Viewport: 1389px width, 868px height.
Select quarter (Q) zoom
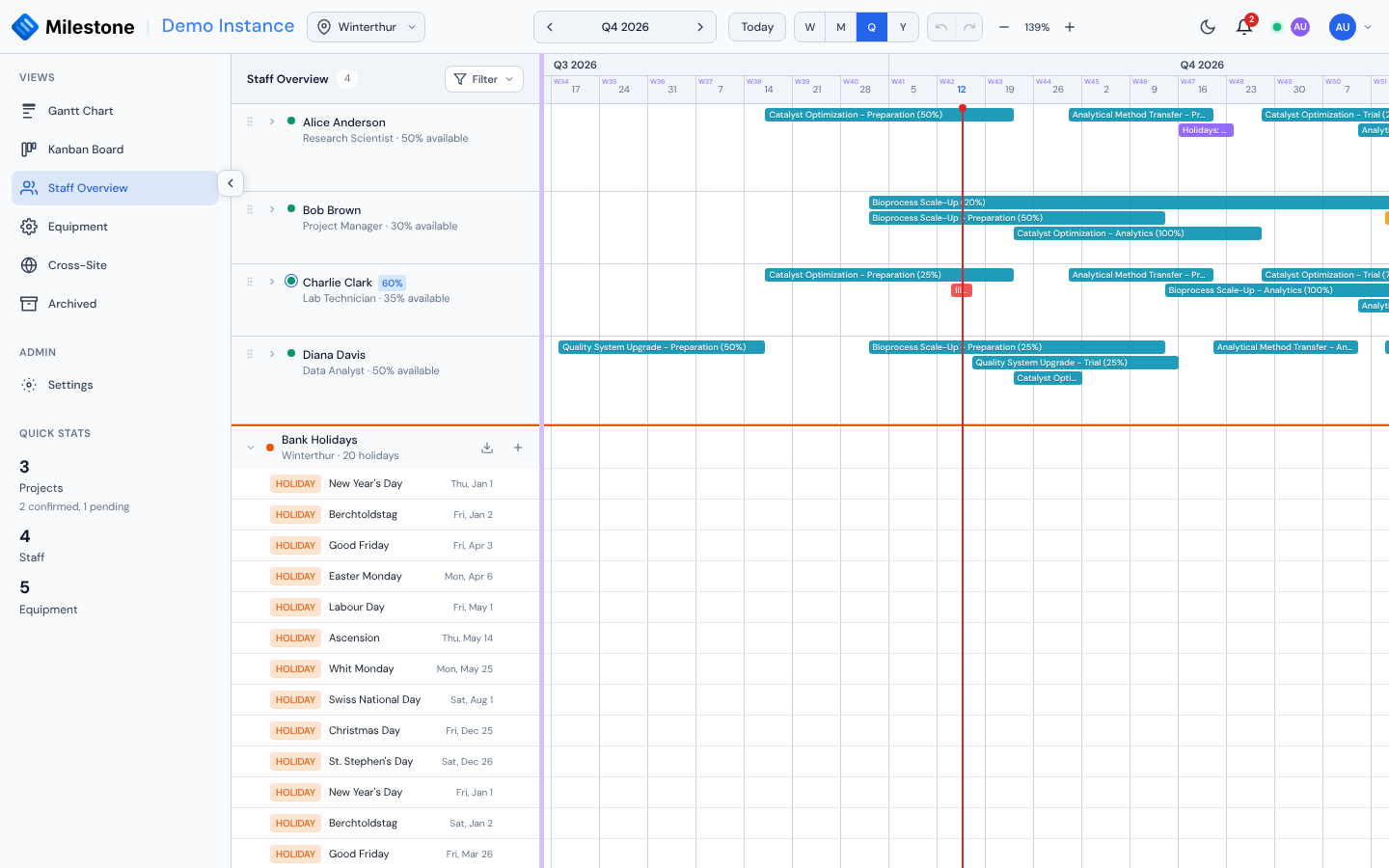point(872,27)
